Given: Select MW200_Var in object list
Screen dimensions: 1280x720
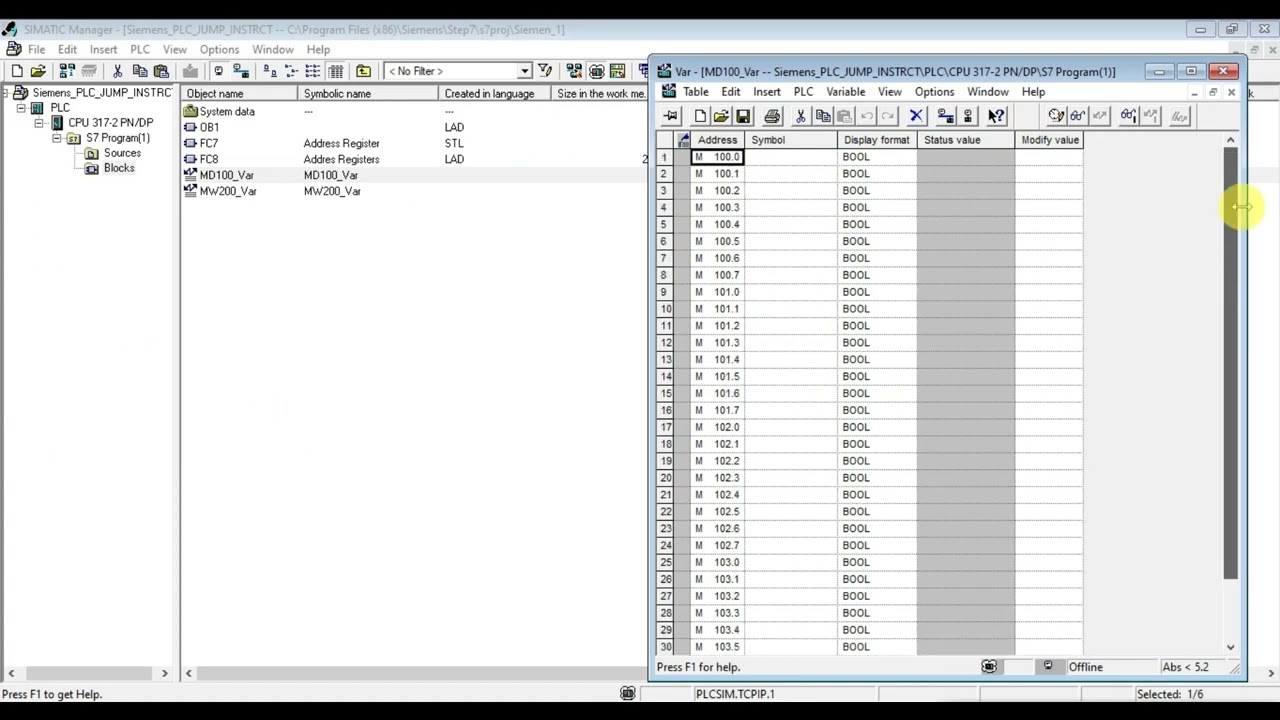Looking at the screenshot, I should tap(228, 191).
